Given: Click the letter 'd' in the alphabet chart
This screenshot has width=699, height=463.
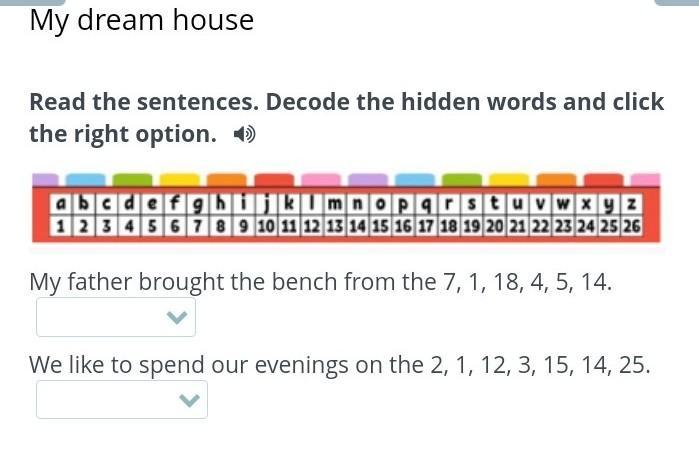Looking at the screenshot, I should coord(129,204).
